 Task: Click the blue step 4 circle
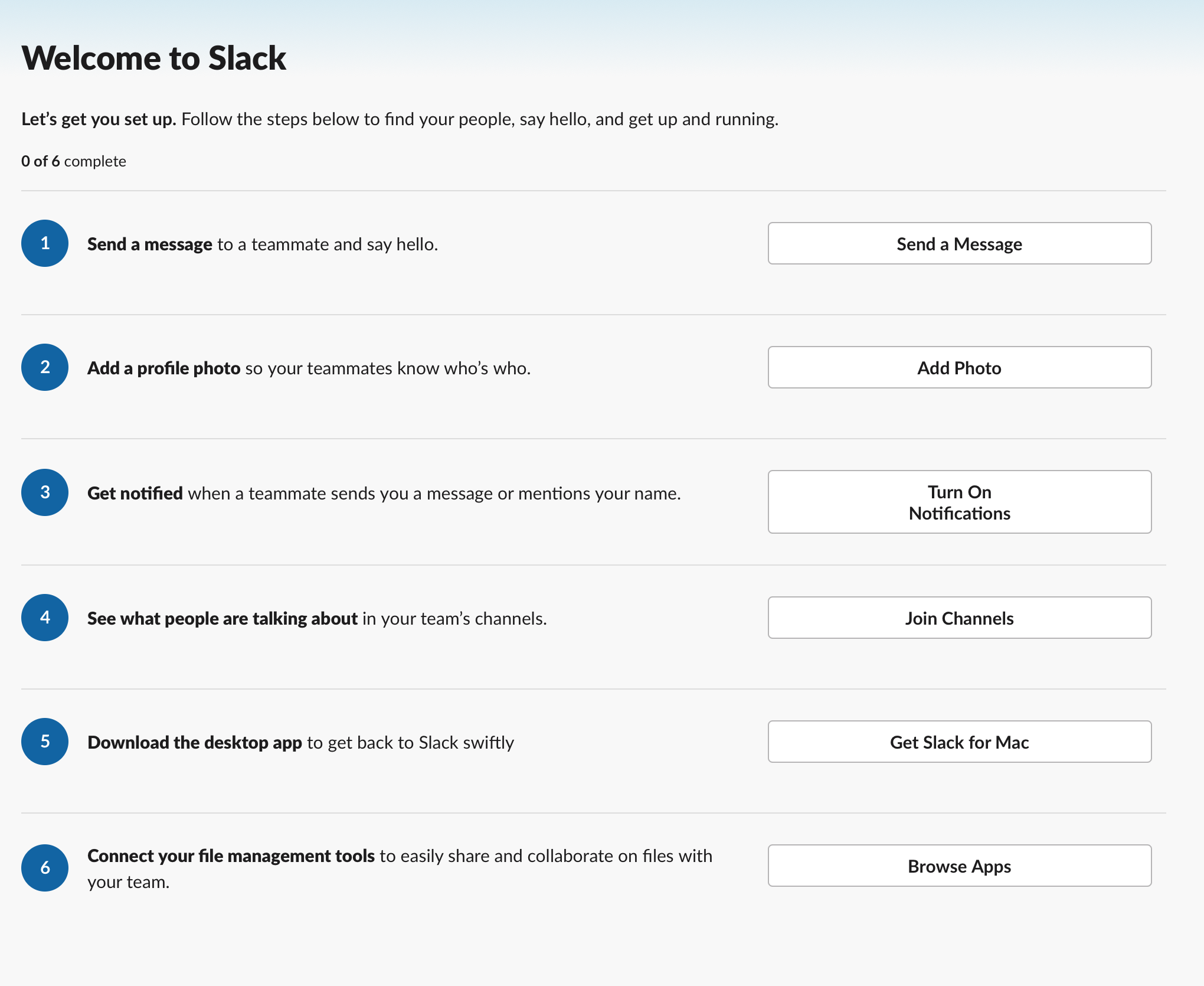[x=45, y=618]
